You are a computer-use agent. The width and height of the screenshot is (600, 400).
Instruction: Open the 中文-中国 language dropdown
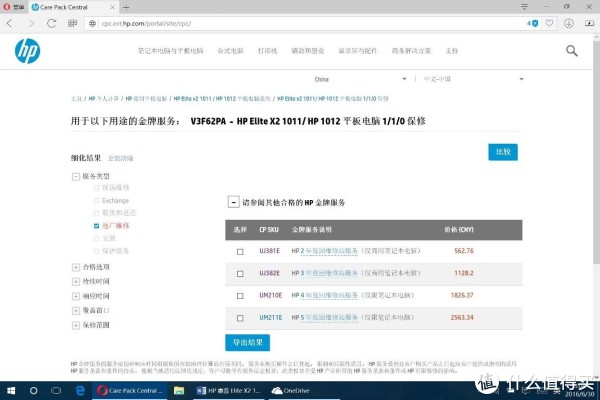[x=473, y=79]
